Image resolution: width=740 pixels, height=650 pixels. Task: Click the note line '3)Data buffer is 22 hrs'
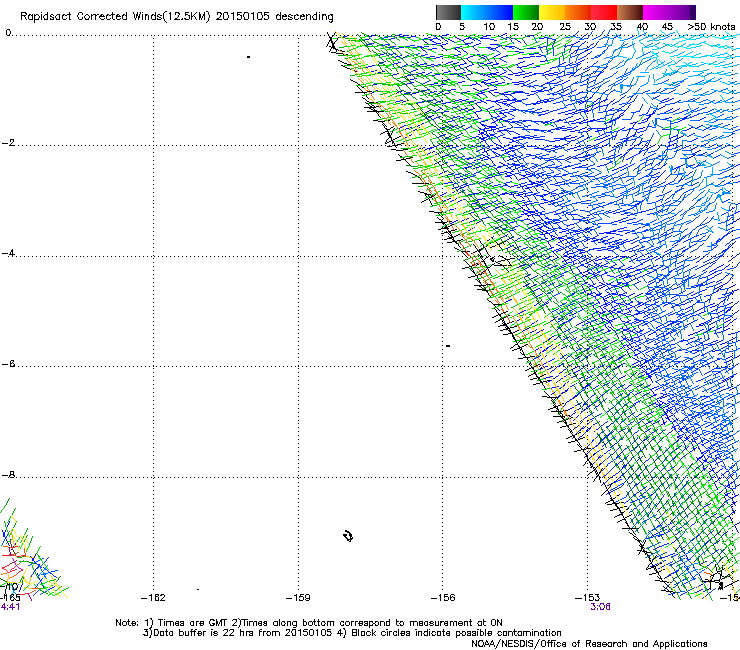pos(352,633)
